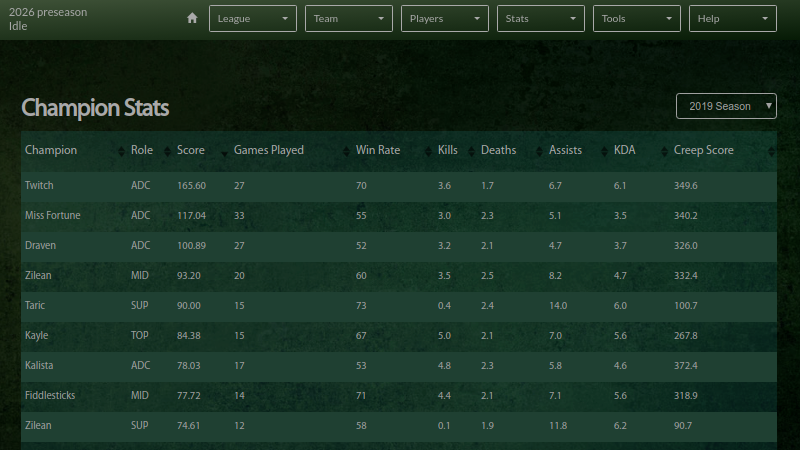Click Miss Fortune's games played 33
The width and height of the screenshot is (800, 450).
click(x=239, y=216)
